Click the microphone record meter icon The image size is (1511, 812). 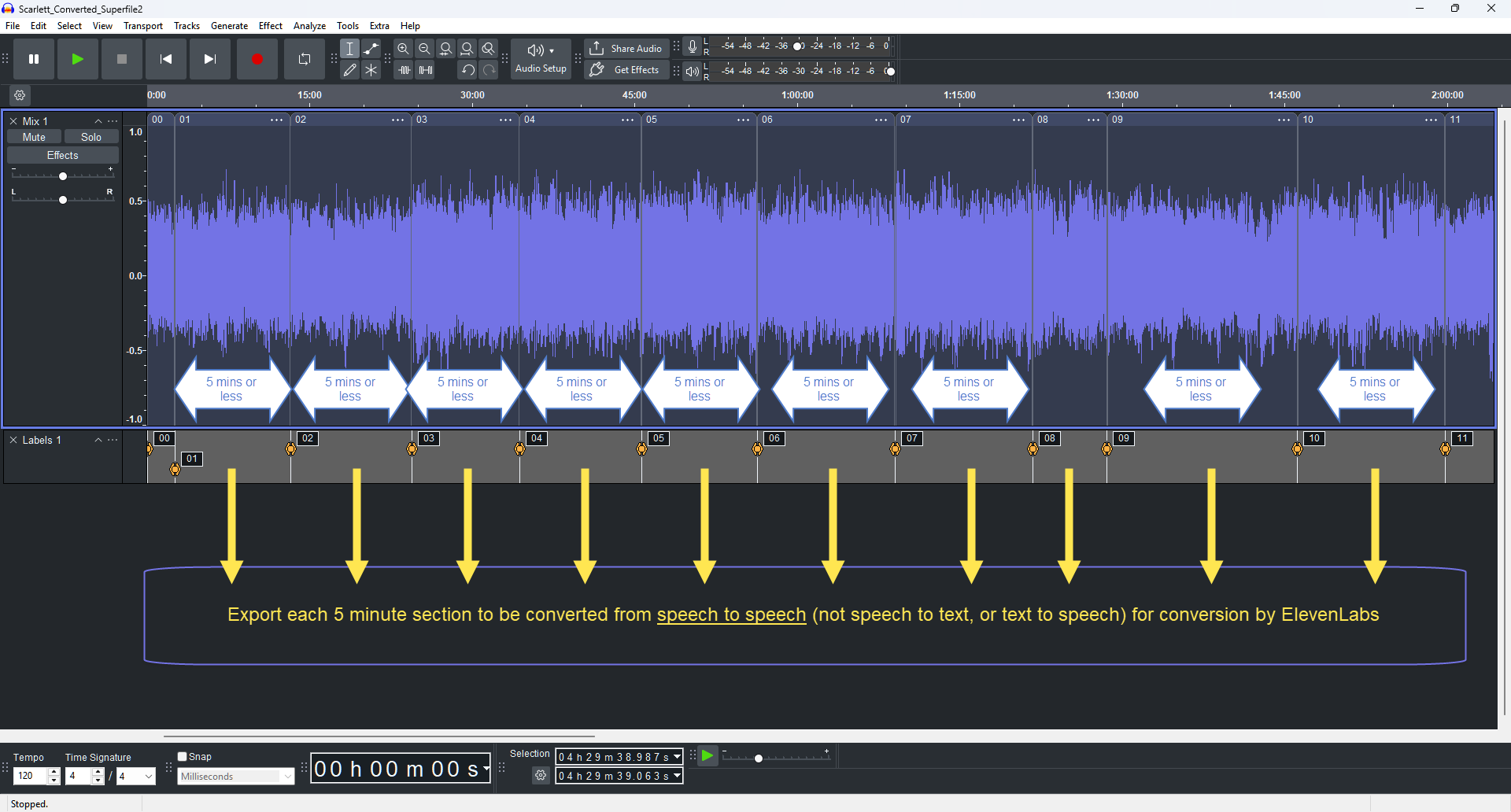point(693,46)
